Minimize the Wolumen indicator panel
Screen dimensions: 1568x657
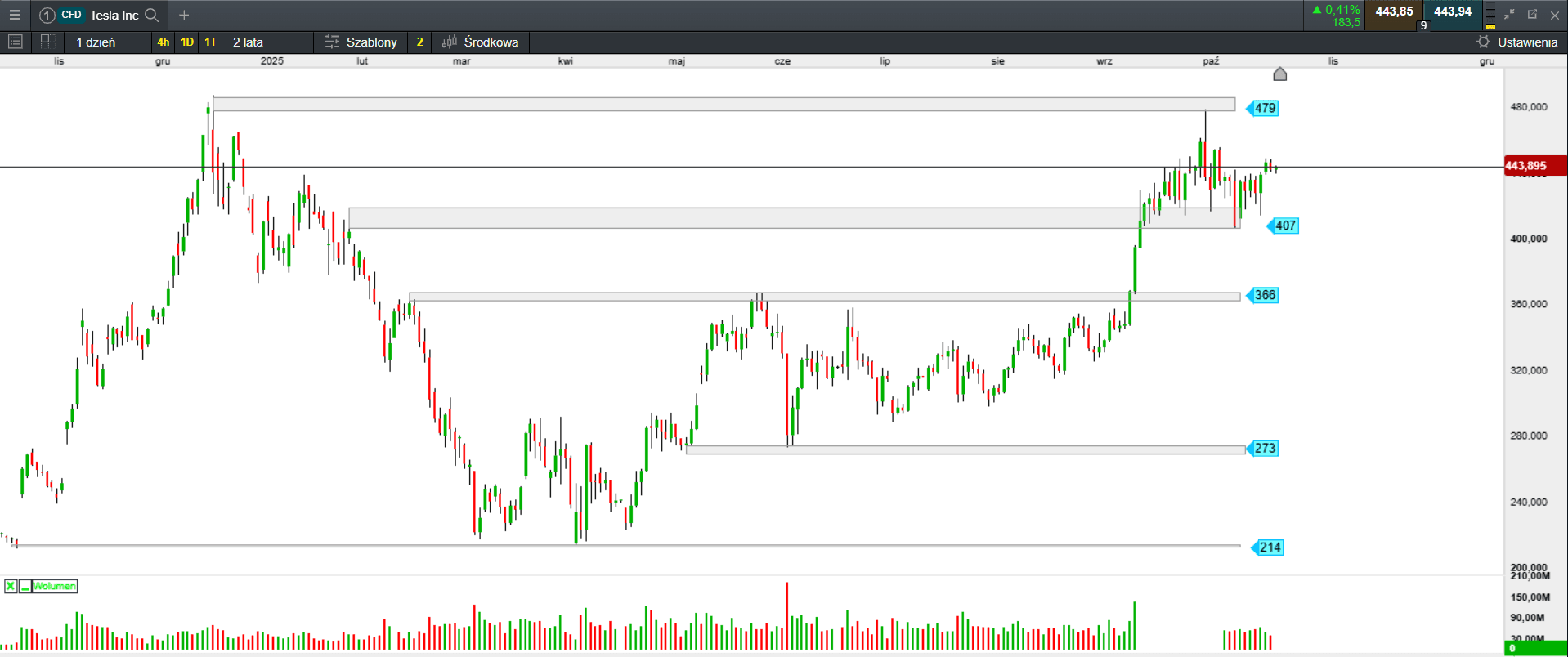click(x=25, y=586)
